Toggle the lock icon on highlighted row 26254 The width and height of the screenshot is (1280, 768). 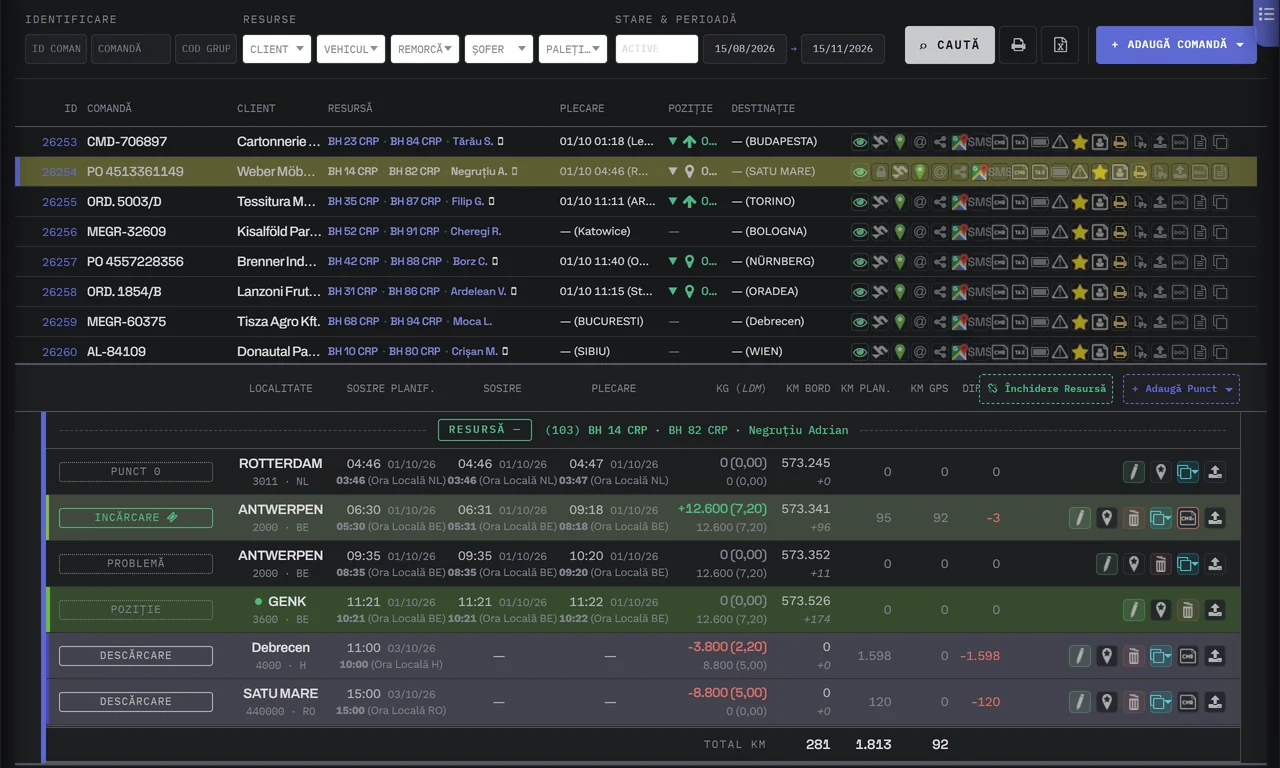[880, 172]
